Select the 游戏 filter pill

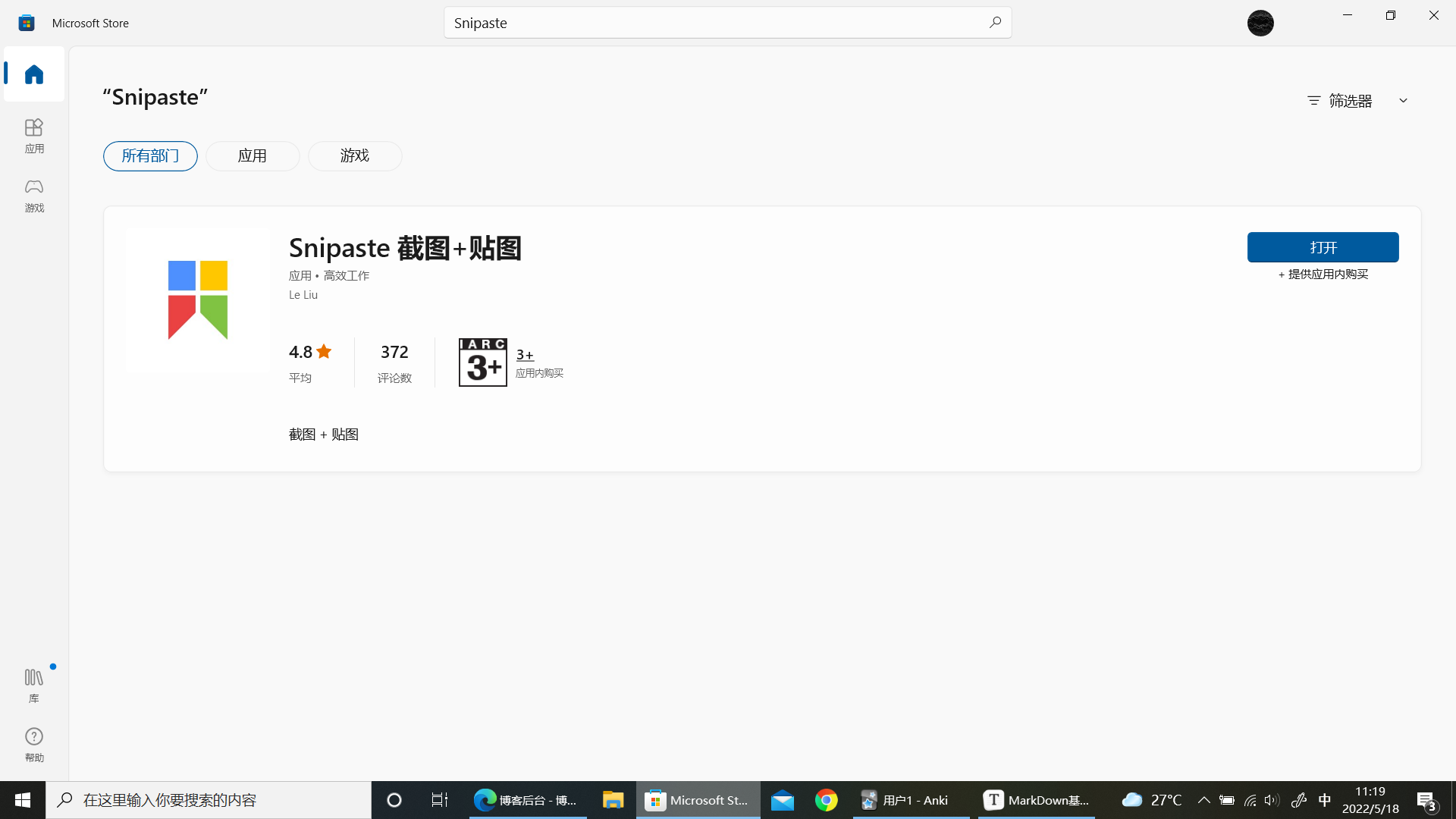pyautogui.click(x=355, y=156)
